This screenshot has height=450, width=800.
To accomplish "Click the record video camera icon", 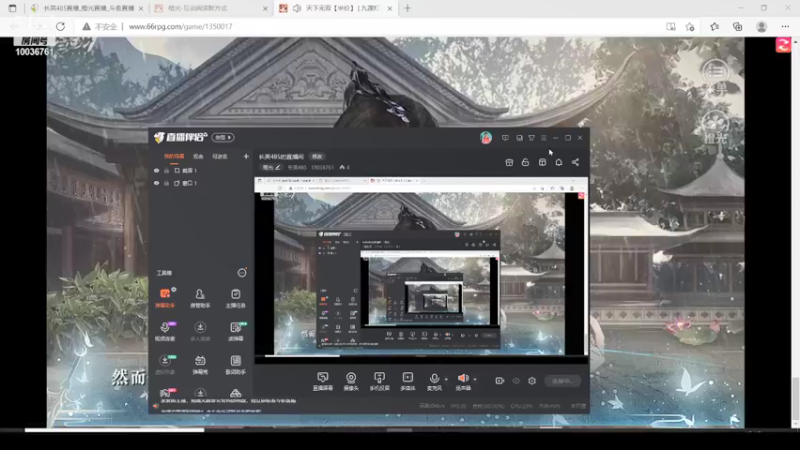I will pos(499,381).
